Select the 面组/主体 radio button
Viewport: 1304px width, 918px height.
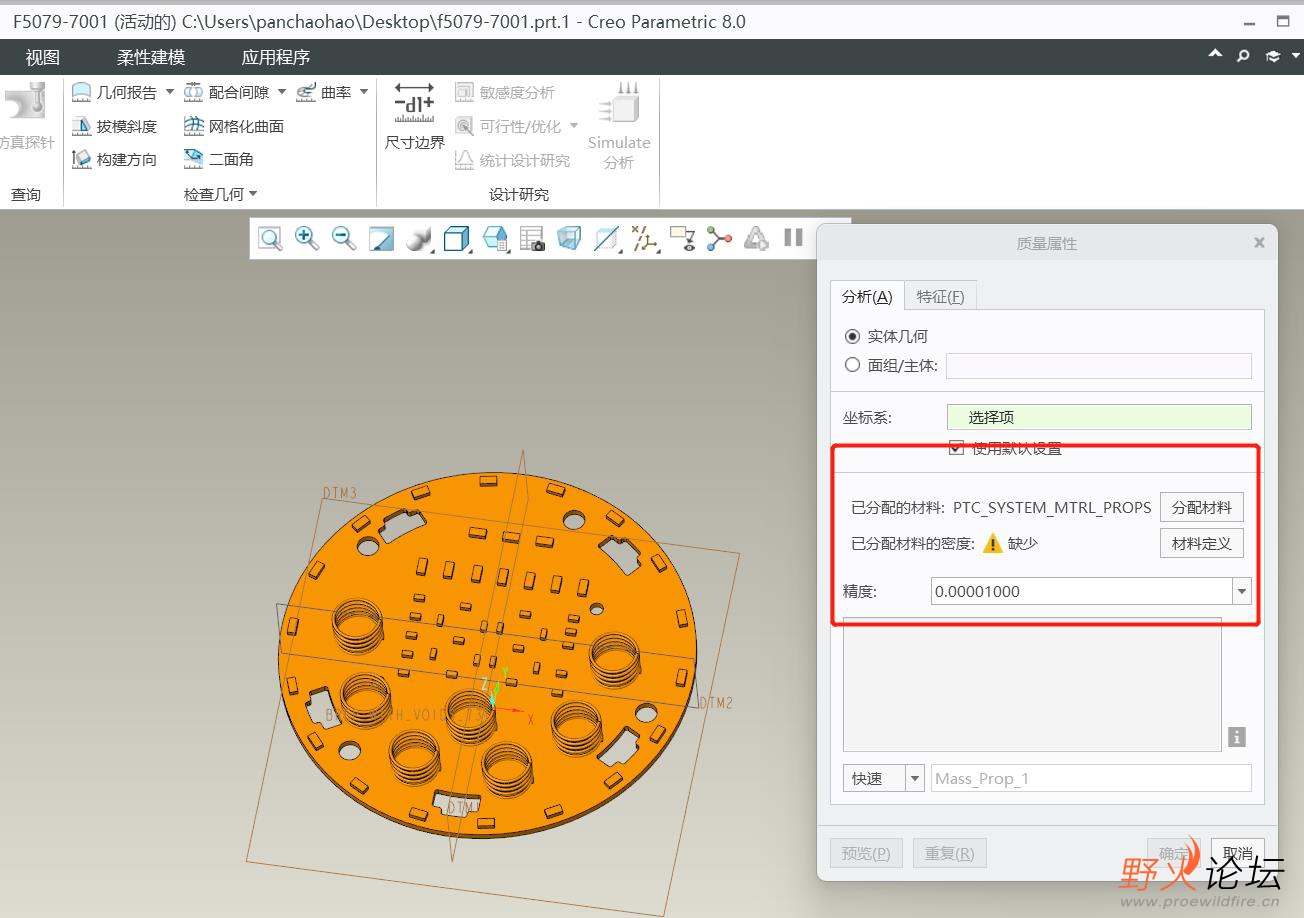click(x=853, y=365)
